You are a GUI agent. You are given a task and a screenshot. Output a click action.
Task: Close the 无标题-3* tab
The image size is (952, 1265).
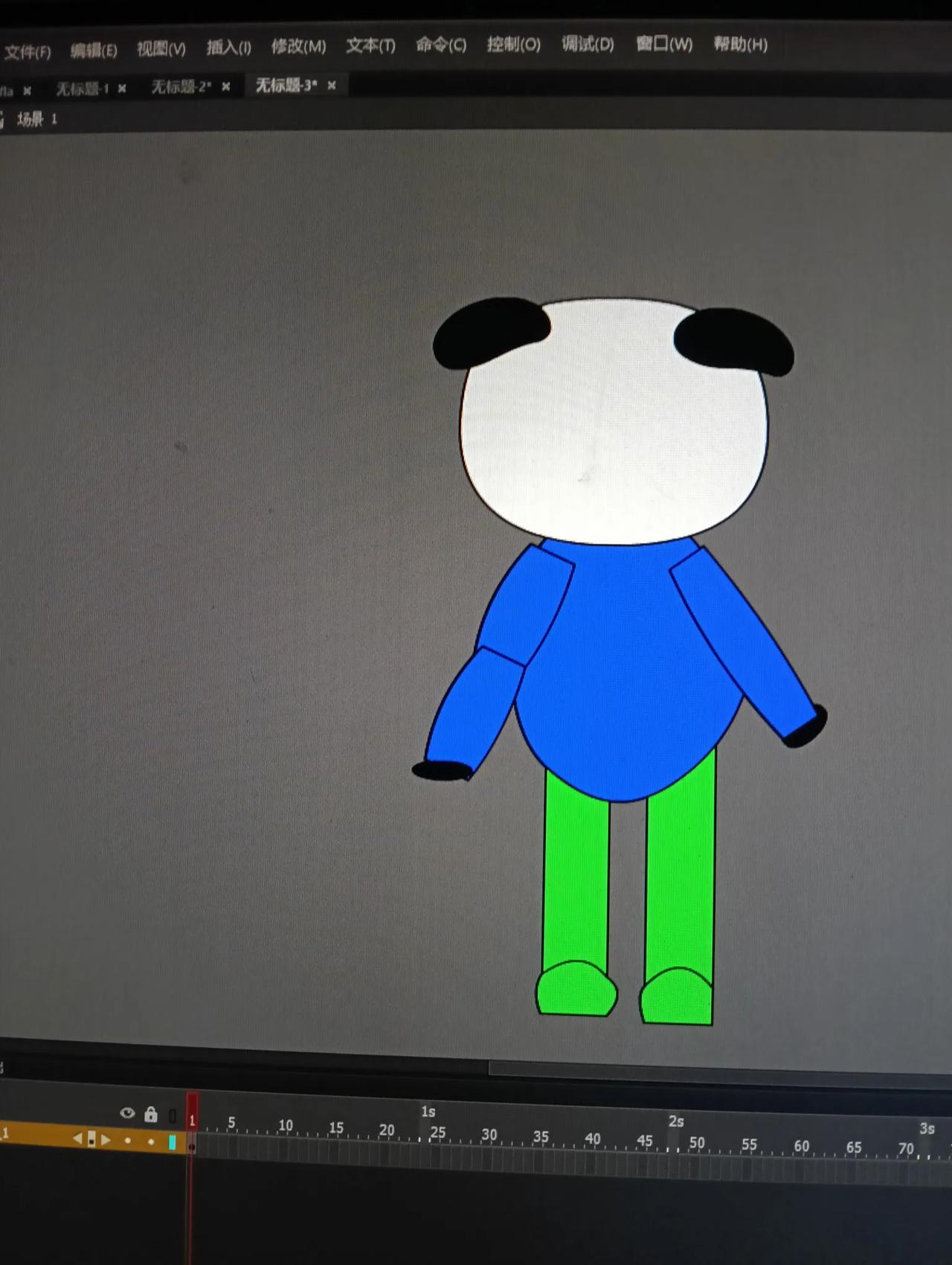[x=332, y=86]
